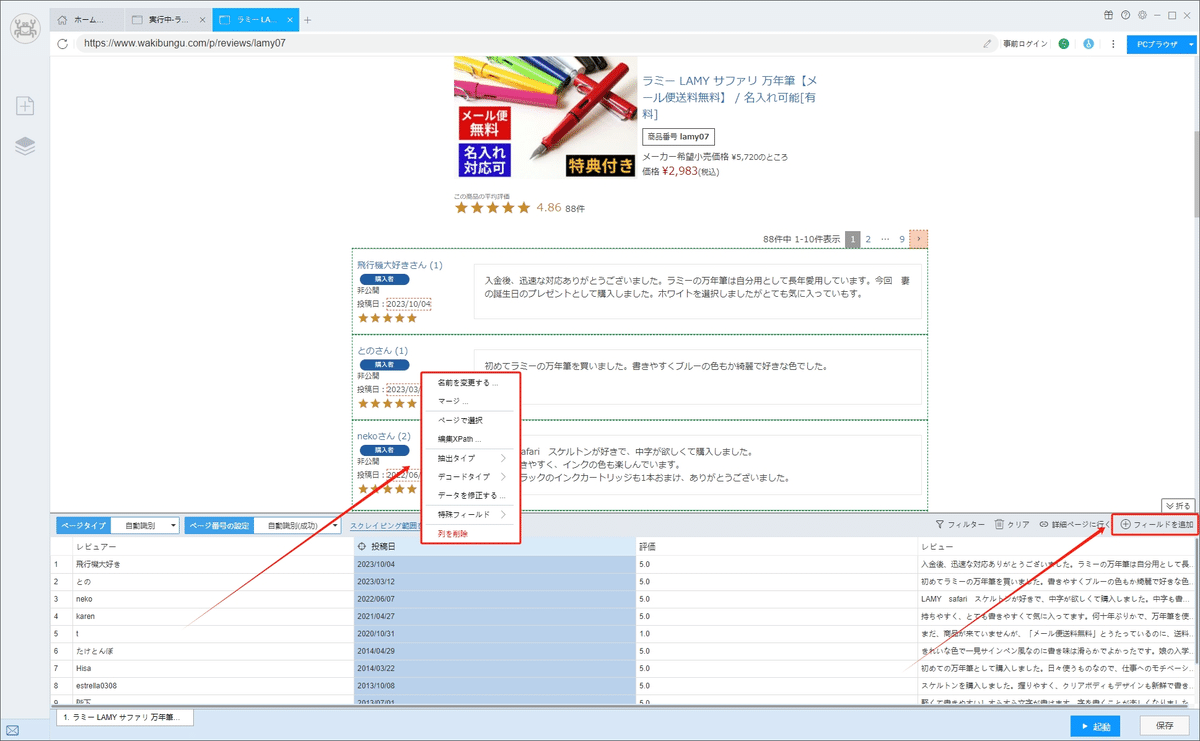Screen dimensions: 1200x741
Task: Click 詳細ページに行く link button
Action: click(1074, 524)
